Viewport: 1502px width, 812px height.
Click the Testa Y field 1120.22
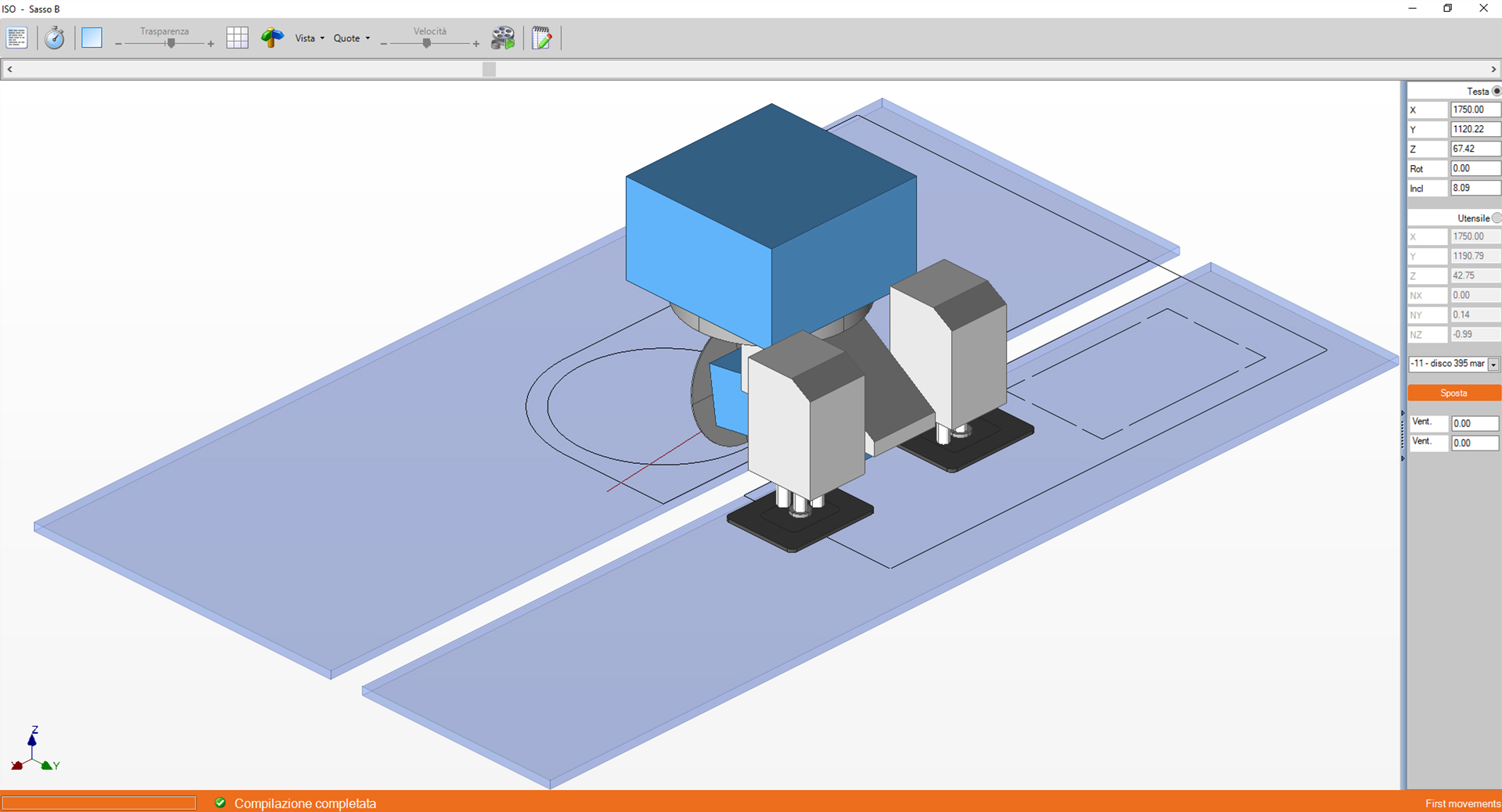tap(1475, 129)
